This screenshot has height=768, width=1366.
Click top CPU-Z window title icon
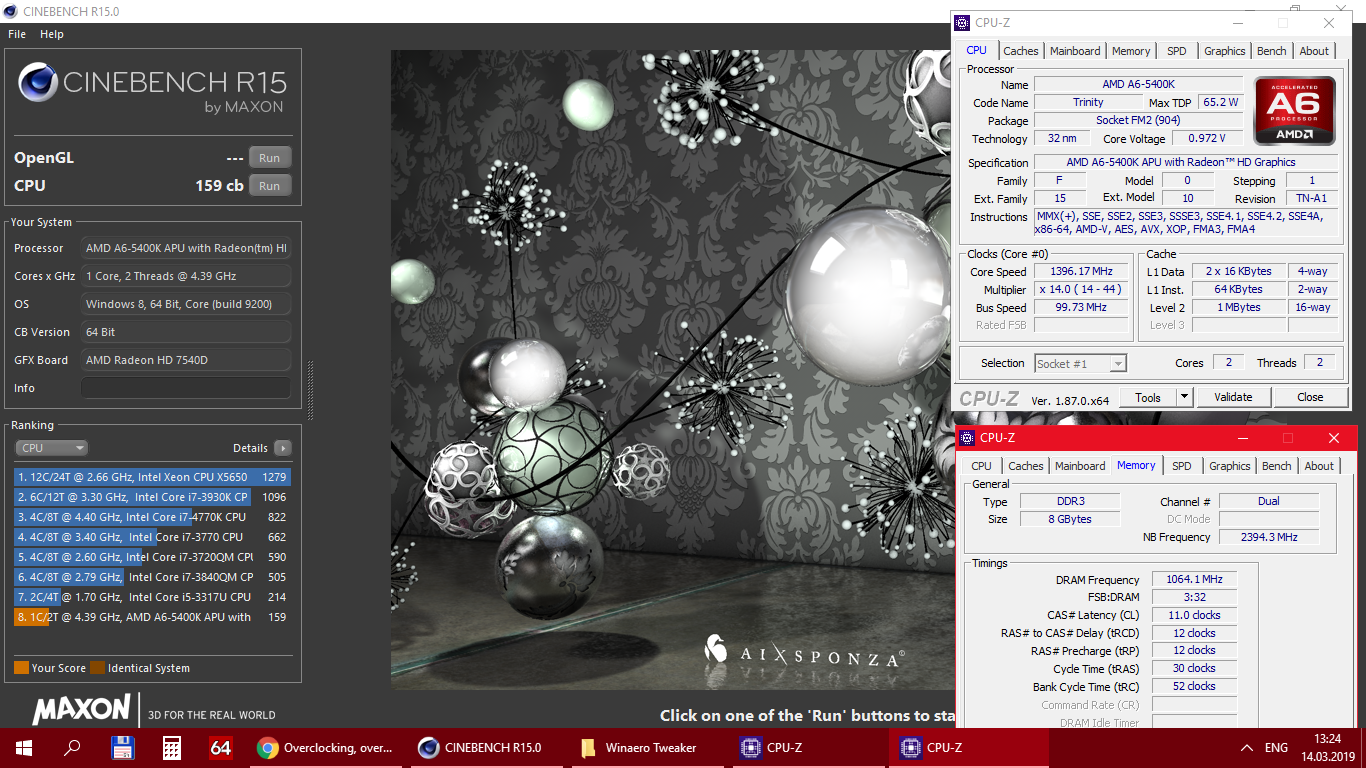click(962, 22)
